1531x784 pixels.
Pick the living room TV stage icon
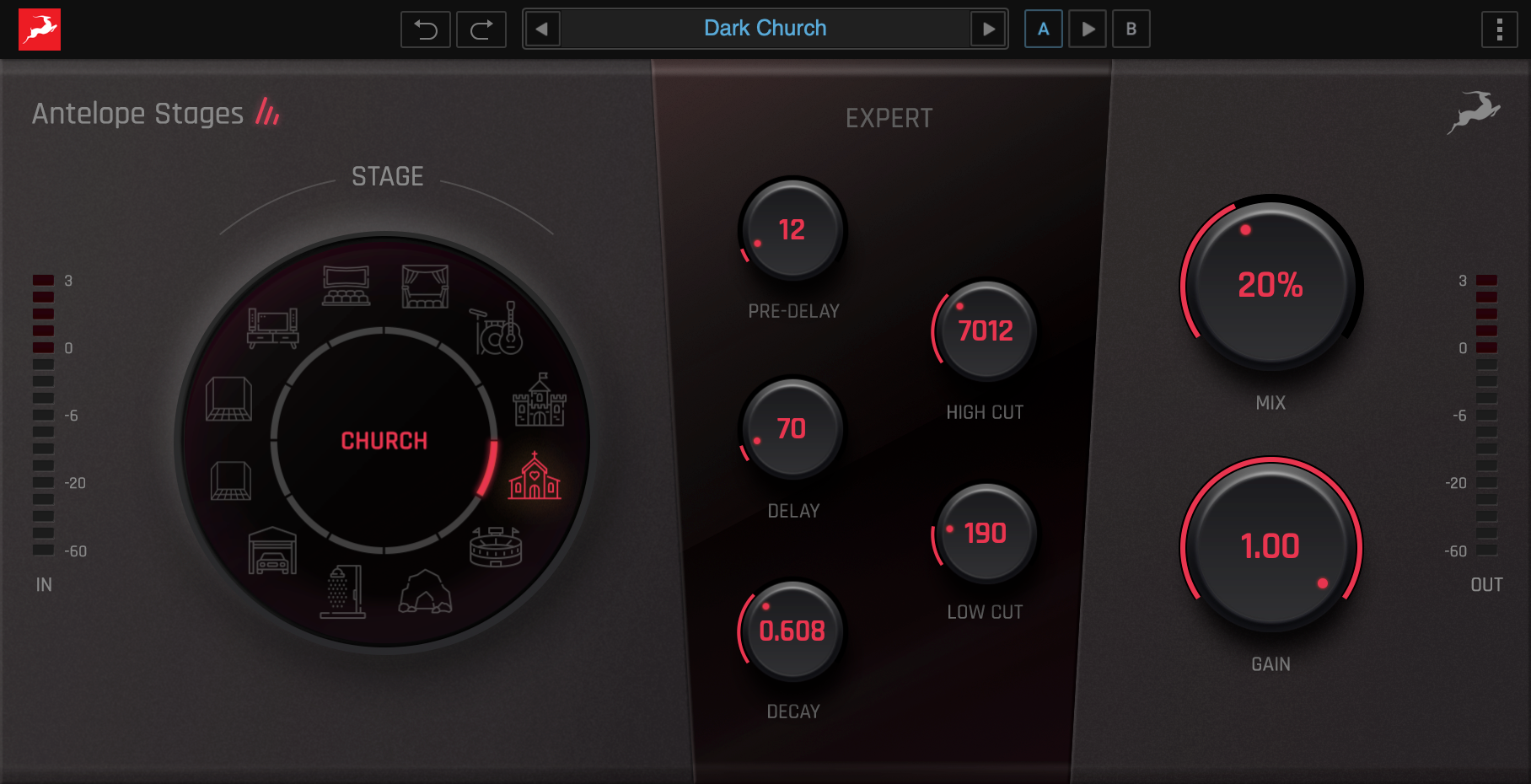point(272,327)
